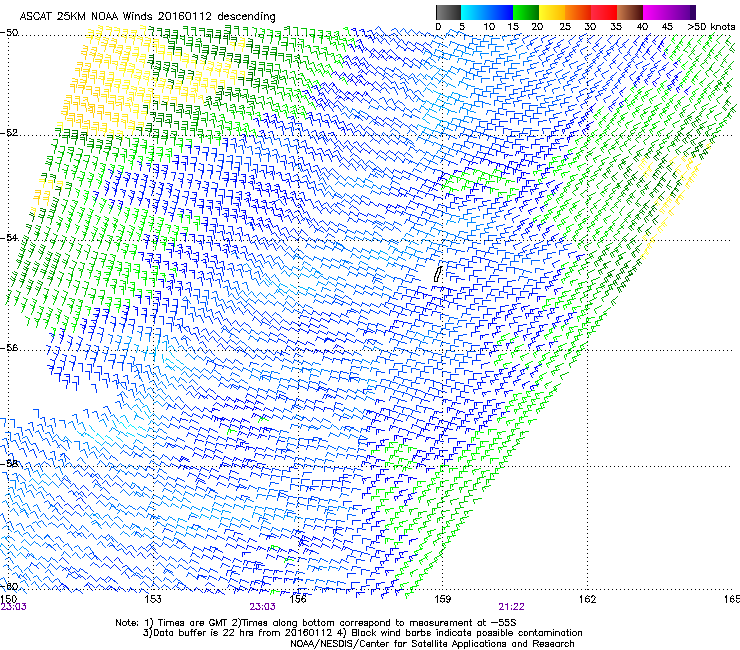
Task: Click the '-52' latitude label
Action: [x=9, y=133]
